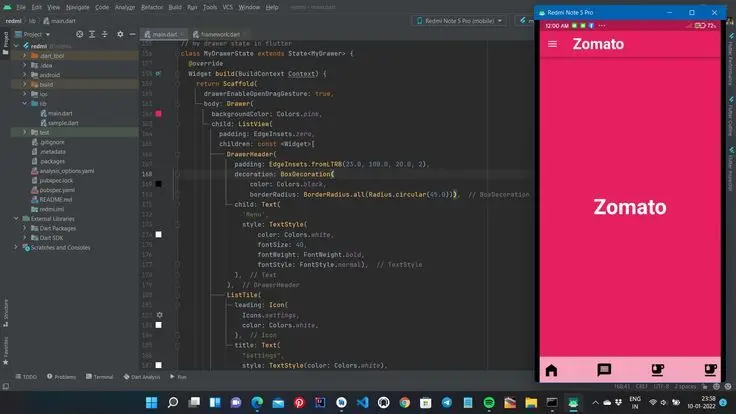Fold DrawerHeader code block in gutter
Viewport: 736px width, 414px height.
coord(177,154)
